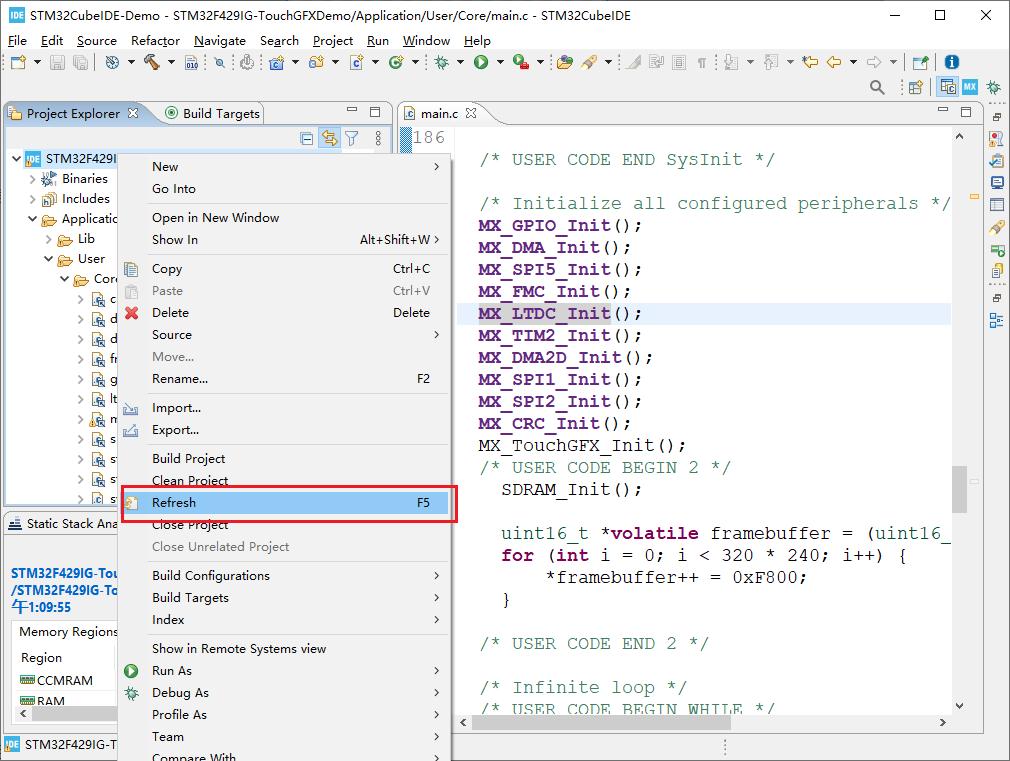Click the Build hammer icon in toolbar
The height and width of the screenshot is (761, 1010).
pos(152,62)
